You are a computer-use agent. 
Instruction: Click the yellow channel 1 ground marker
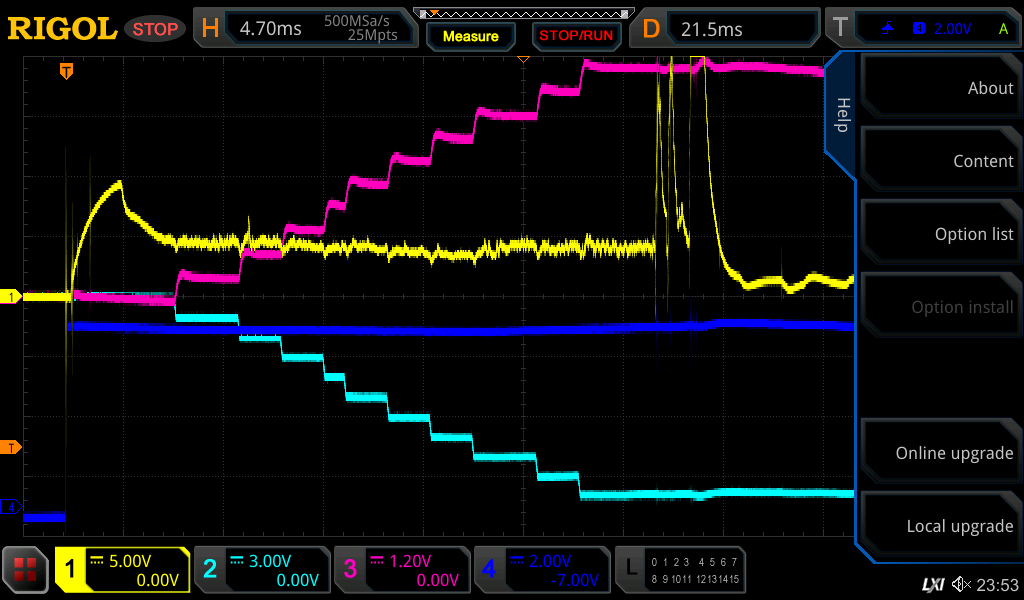(11, 297)
